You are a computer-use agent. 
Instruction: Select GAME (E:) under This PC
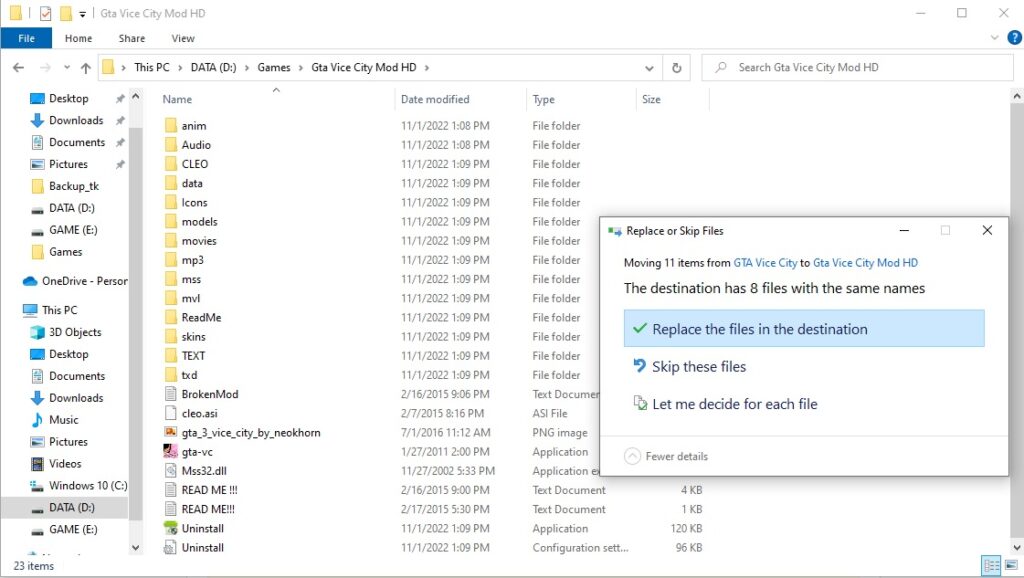tap(64, 529)
